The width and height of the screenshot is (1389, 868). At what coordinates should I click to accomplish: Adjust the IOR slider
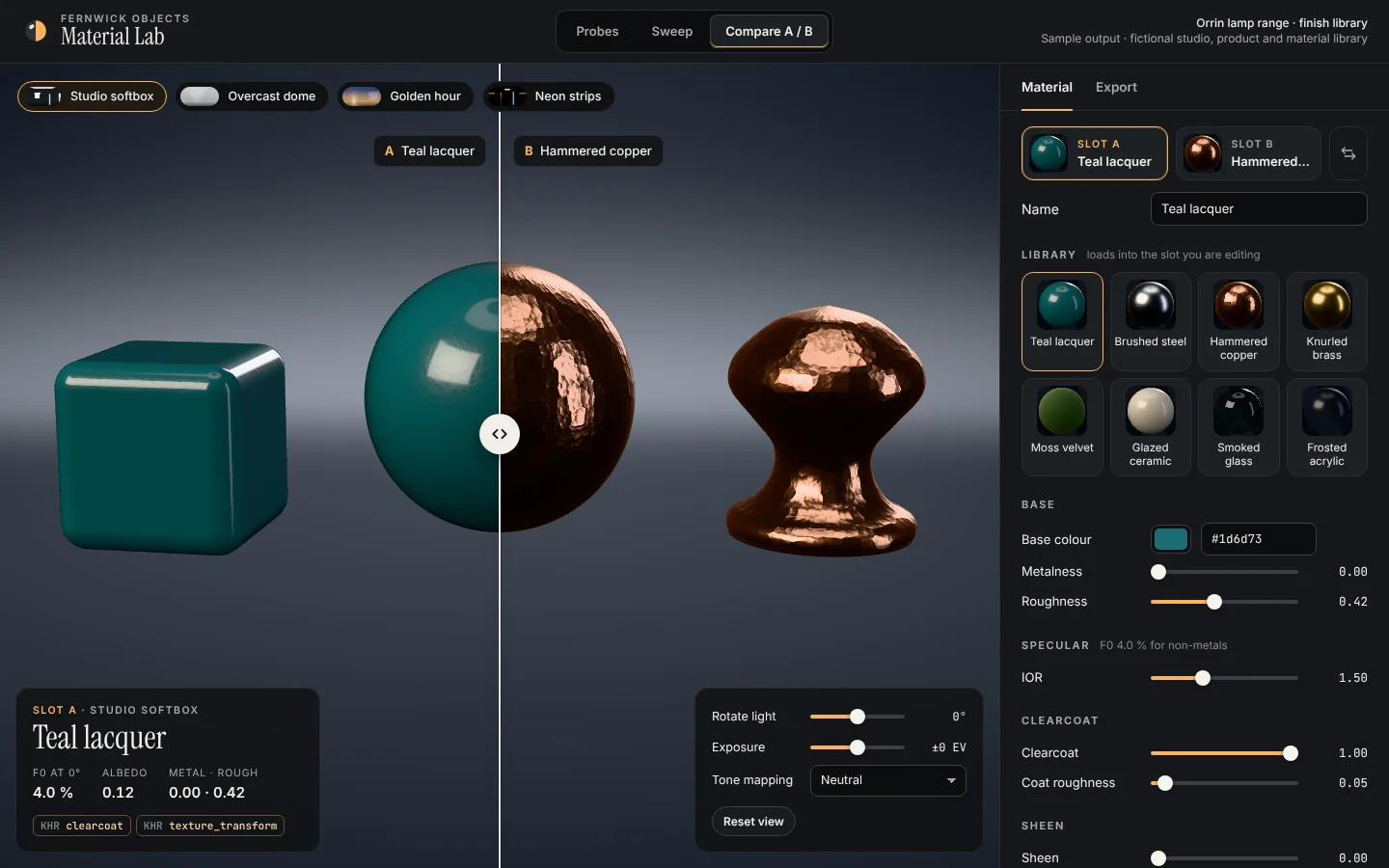1224,678
